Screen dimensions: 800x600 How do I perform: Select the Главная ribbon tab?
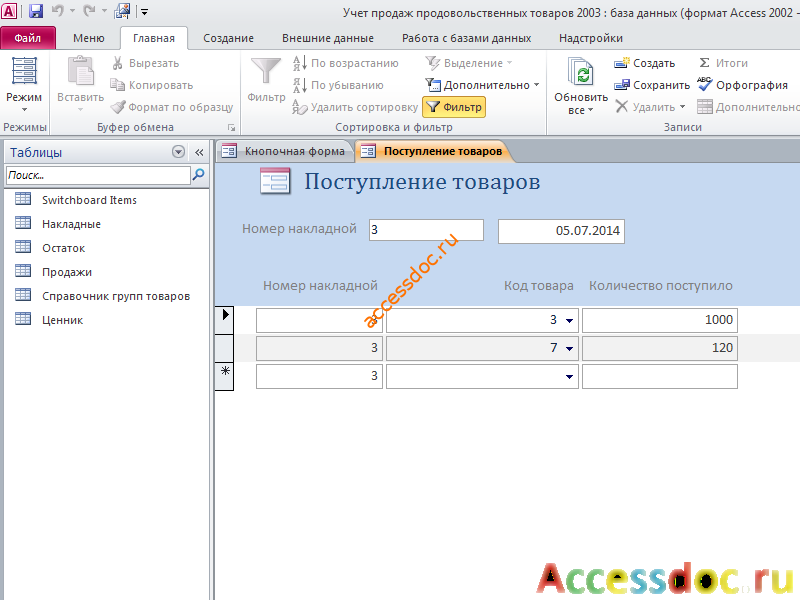[154, 38]
